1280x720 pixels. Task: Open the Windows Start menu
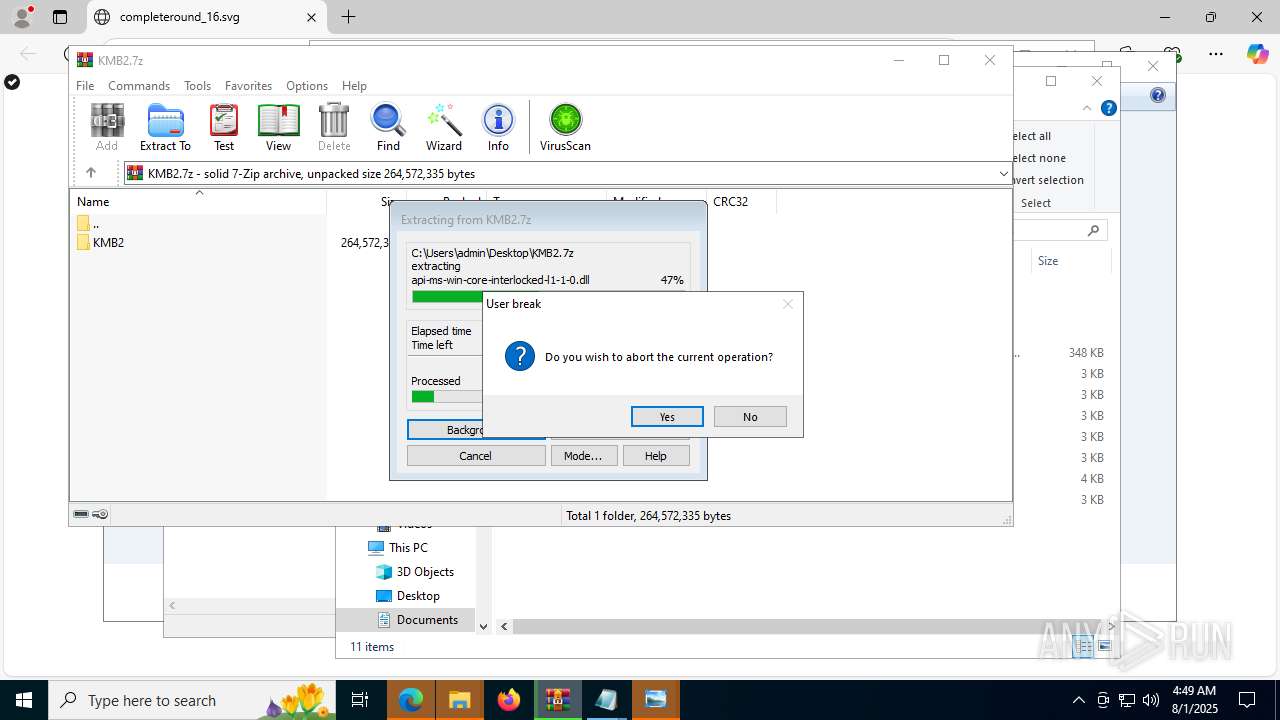(x=23, y=700)
